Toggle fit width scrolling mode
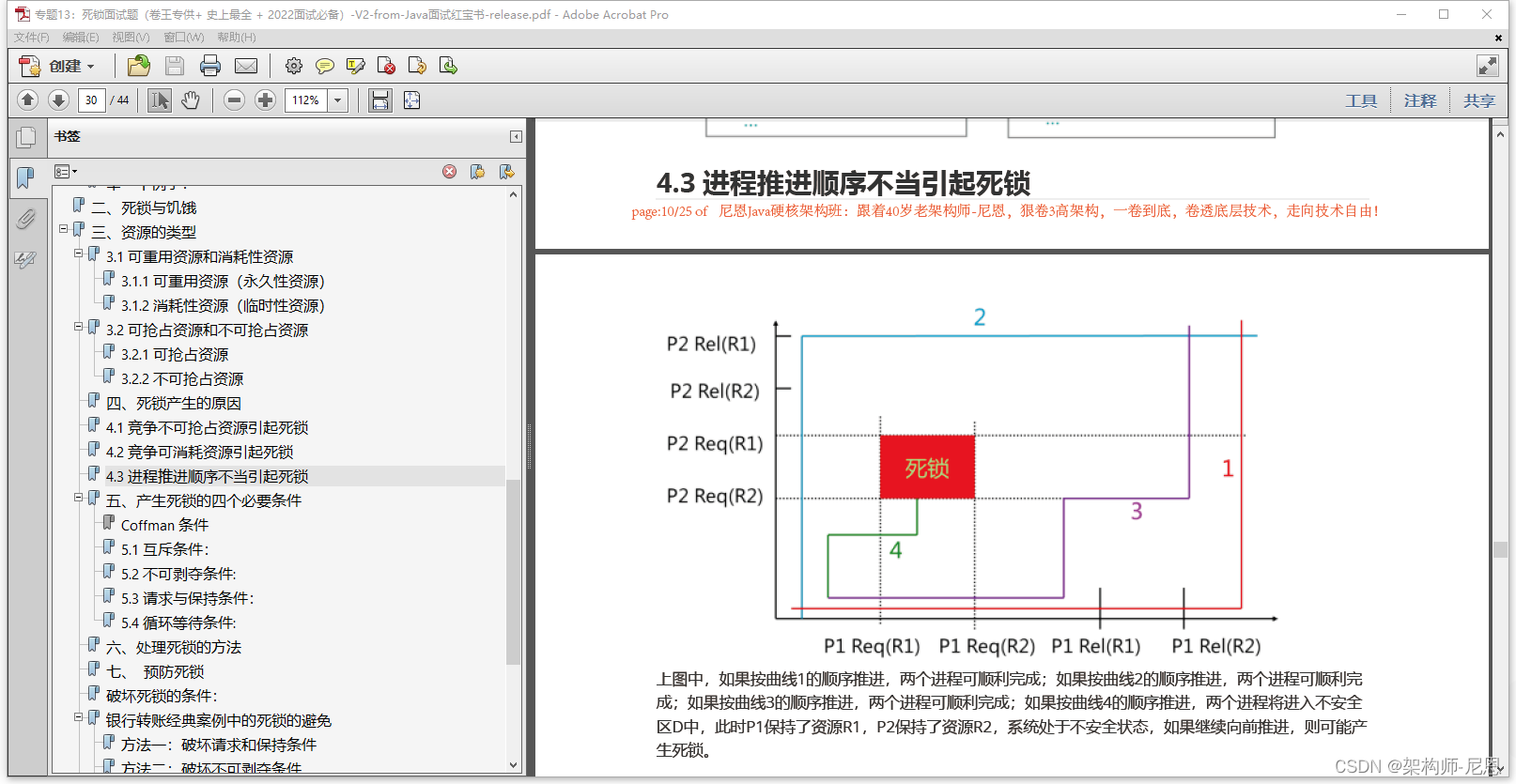Screen dimensions: 1516x784 click(x=380, y=100)
